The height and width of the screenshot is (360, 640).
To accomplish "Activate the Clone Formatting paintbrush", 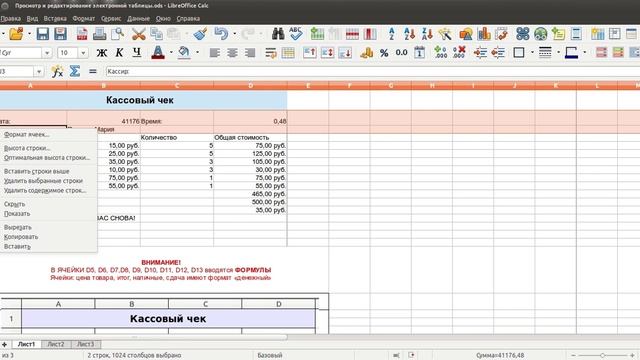I will click(200, 33).
